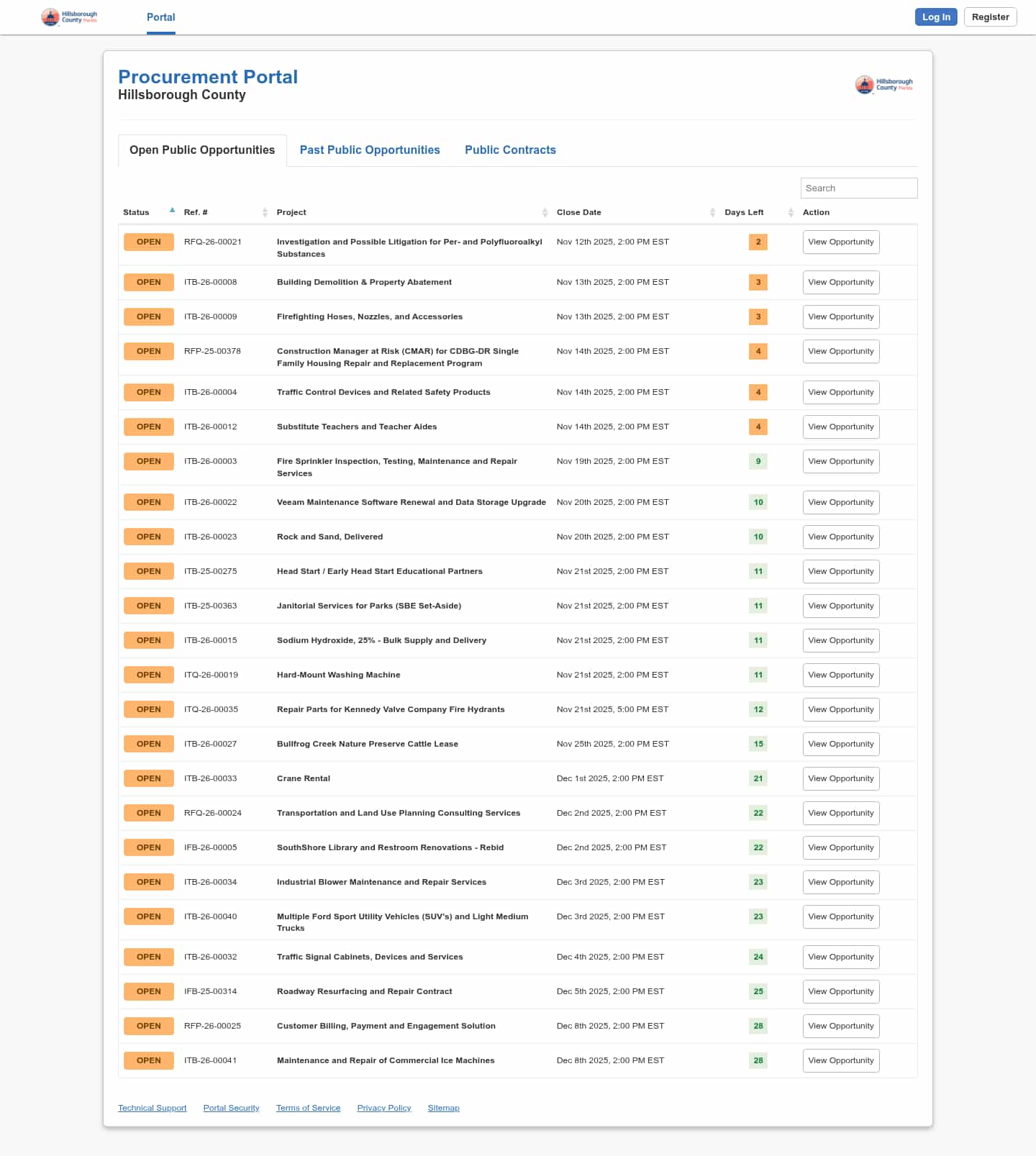View Opportunity for Crane Rental
Image resolution: width=1036 pixels, height=1156 pixels.
pos(840,778)
